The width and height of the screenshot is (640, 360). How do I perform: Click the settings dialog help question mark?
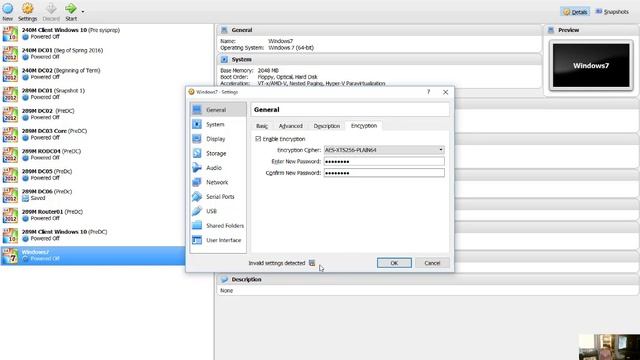(x=429, y=92)
